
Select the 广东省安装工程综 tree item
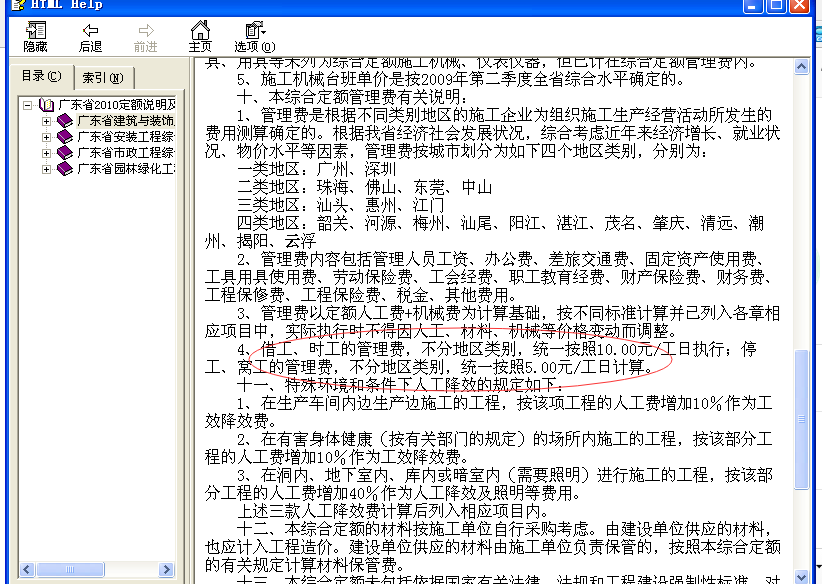[x=126, y=137]
